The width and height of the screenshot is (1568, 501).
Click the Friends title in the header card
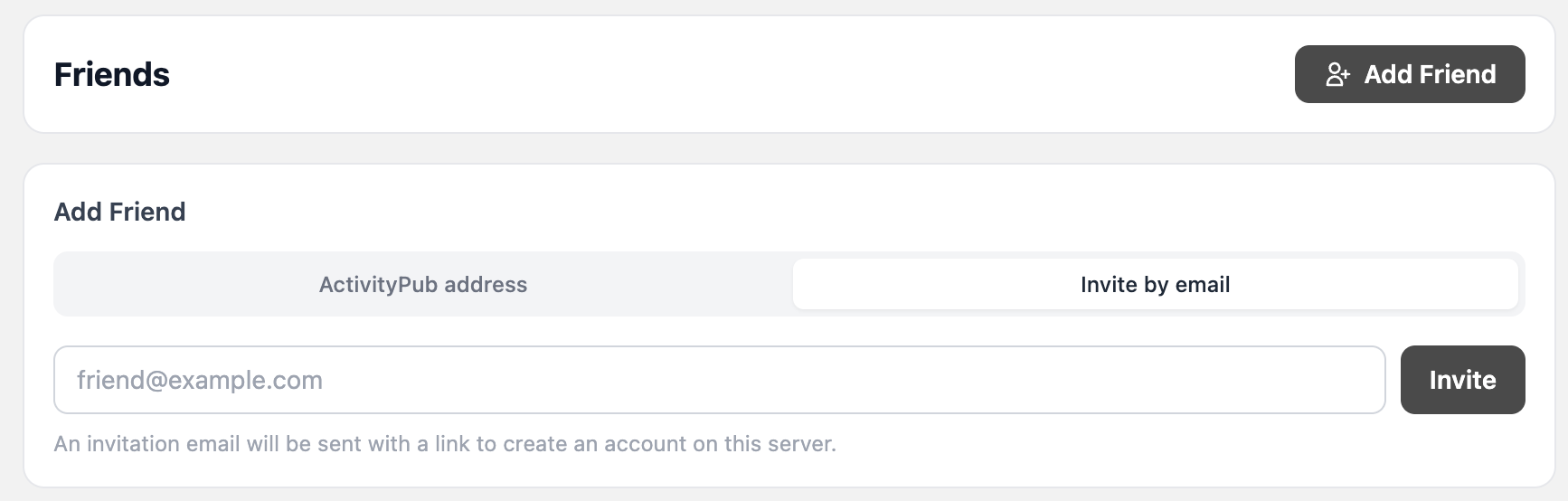[112, 74]
